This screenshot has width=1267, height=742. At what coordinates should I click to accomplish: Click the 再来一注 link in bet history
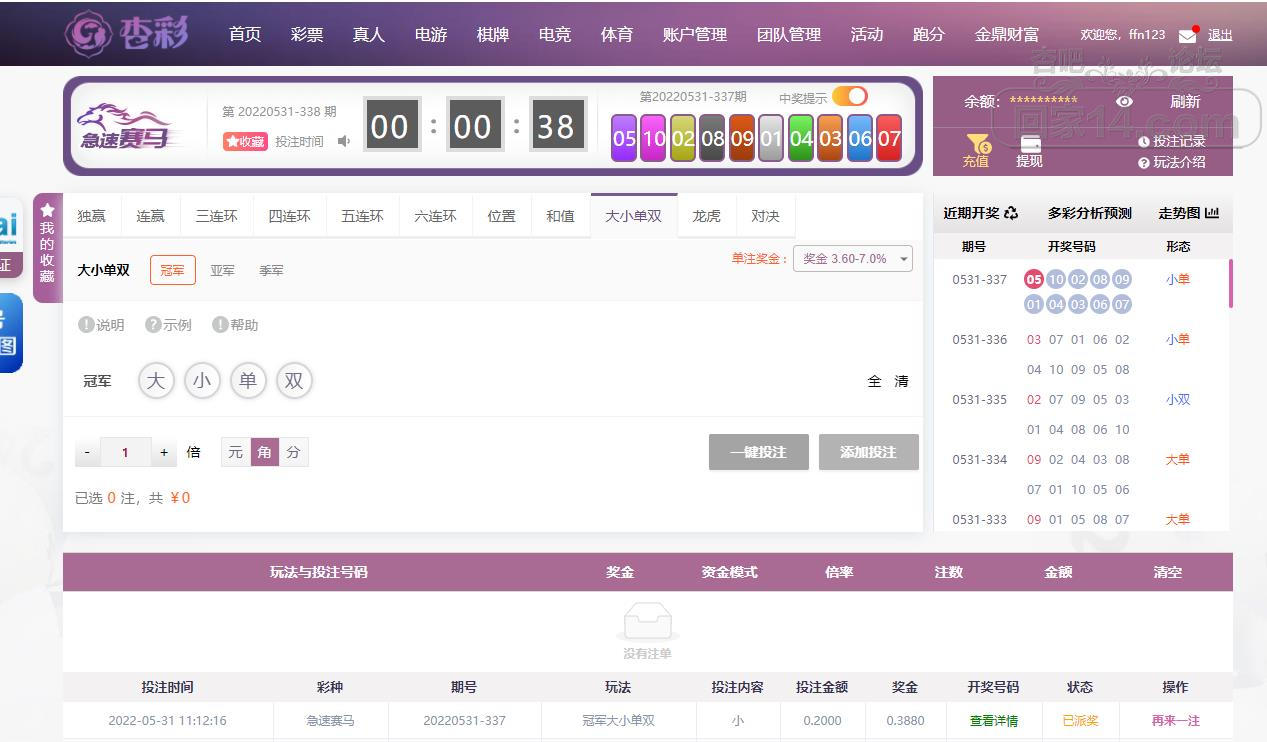[1175, 720]
